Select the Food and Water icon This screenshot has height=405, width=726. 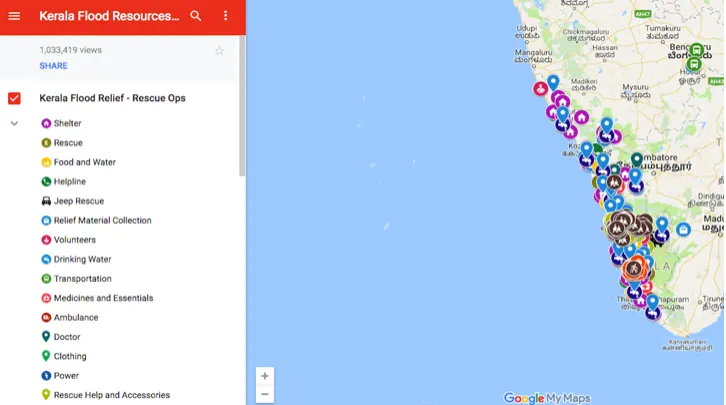(x=46, y=162)
